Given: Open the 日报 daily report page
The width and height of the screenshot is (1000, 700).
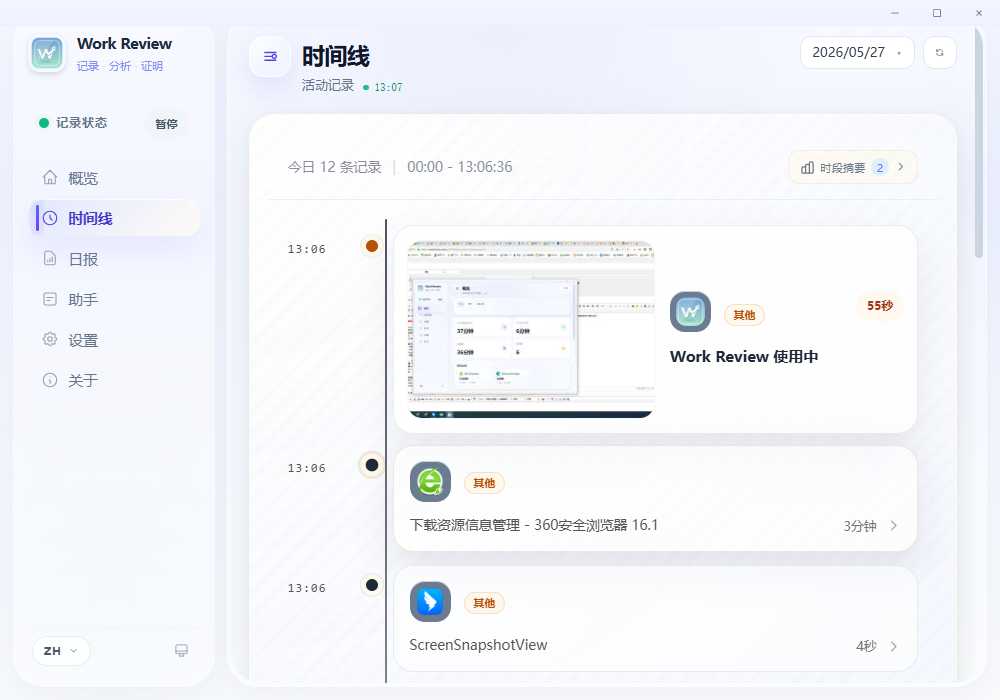Looking at the screenshot, I should click(115, 259).
